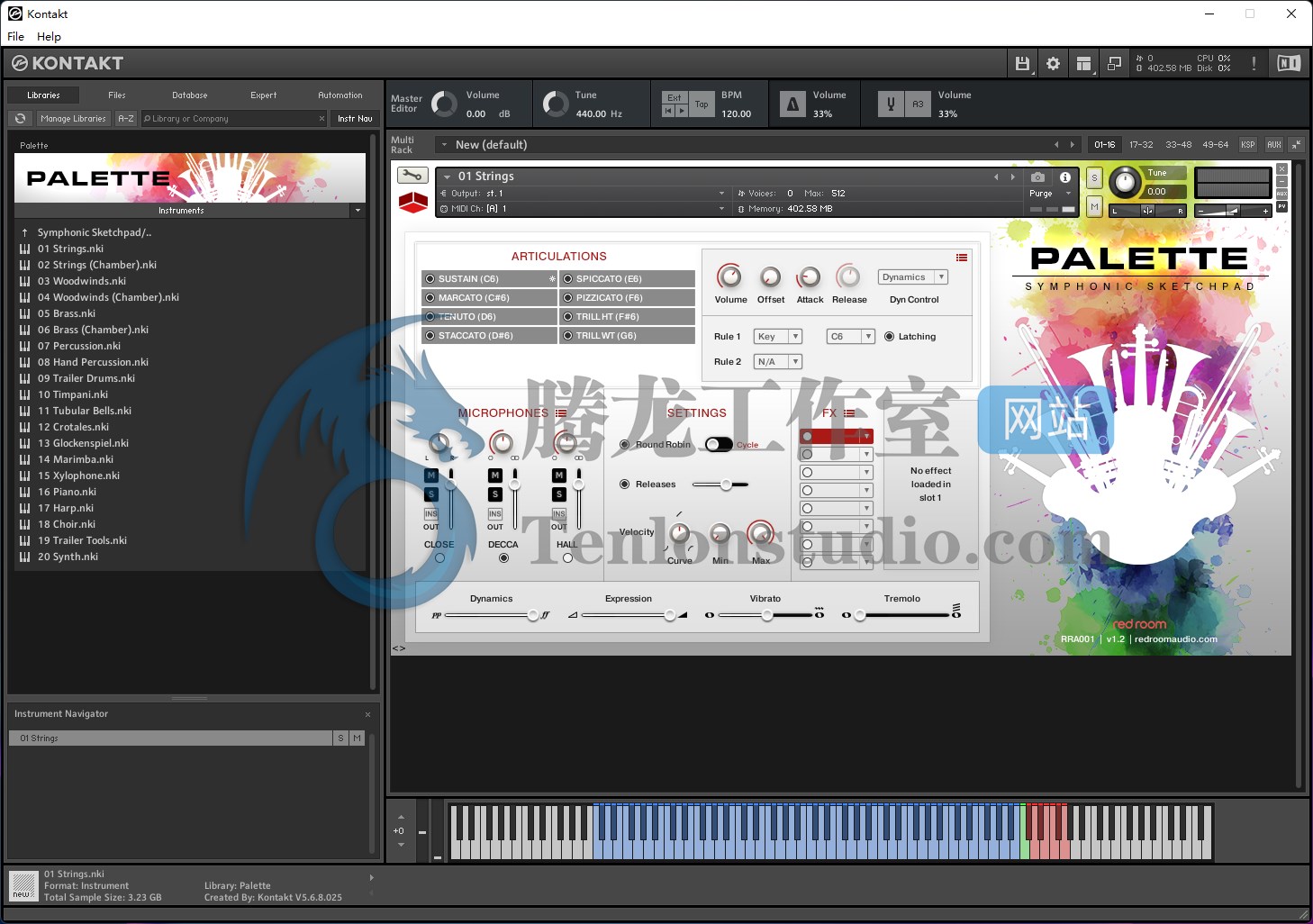The width and height of the screenshot is (1313, 924).
Task: Switch to the Files tab
Action: click(117, 95)
